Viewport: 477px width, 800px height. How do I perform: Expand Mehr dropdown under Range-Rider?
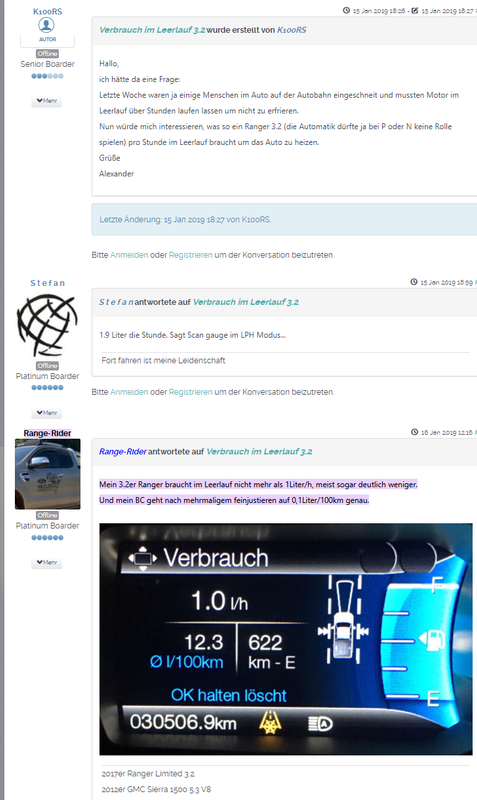[47, 562]
